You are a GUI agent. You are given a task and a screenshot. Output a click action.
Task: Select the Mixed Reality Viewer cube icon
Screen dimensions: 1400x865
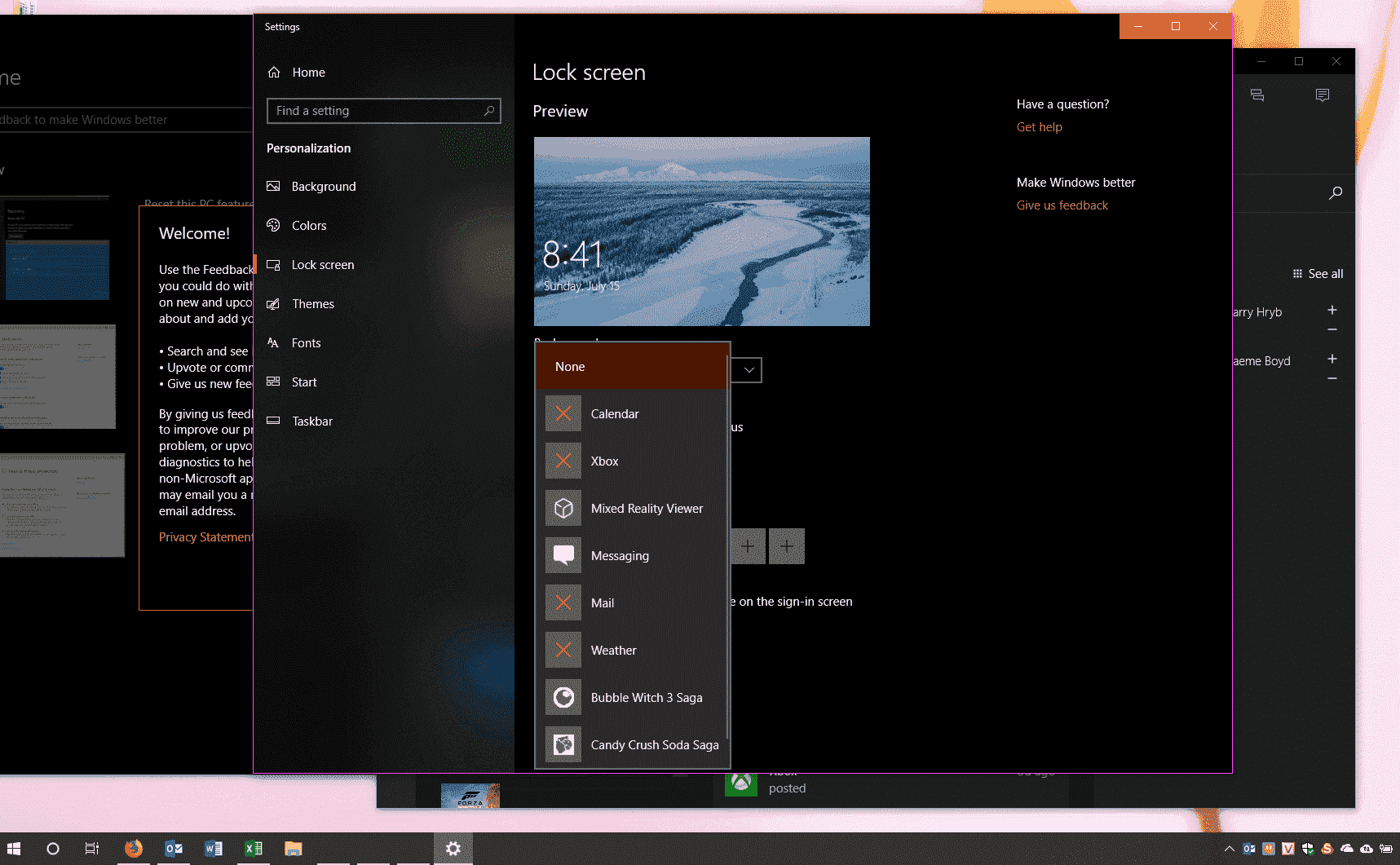tap(563, 509)
